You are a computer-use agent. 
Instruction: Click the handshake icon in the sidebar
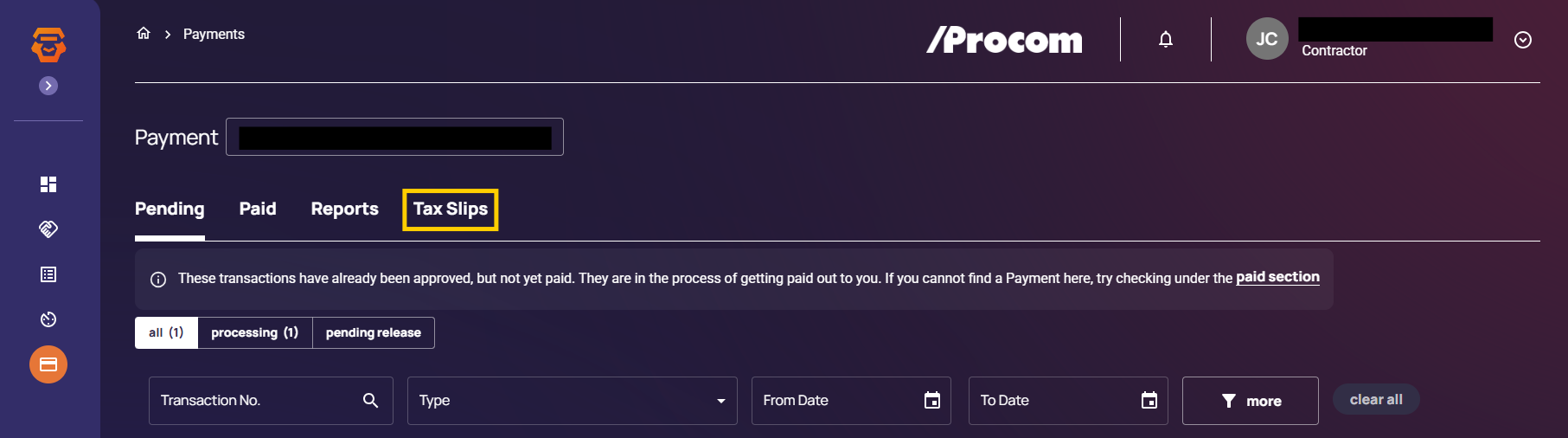(48, 229)
